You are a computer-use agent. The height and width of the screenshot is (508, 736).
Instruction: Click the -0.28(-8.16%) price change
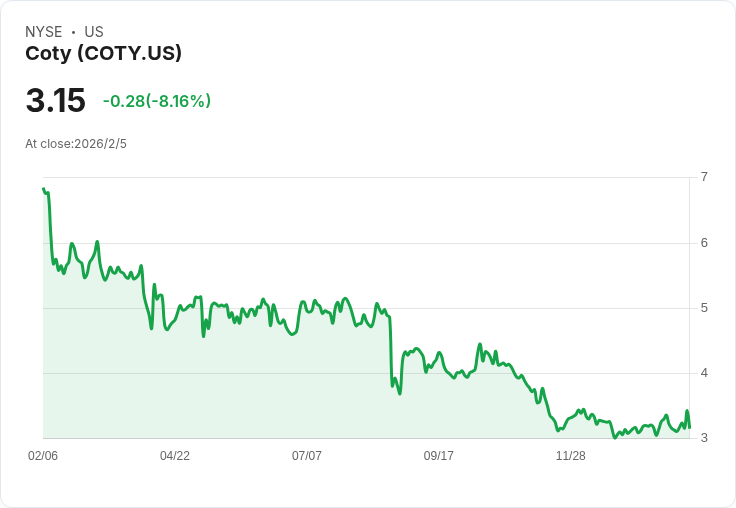tap(157, 101)
